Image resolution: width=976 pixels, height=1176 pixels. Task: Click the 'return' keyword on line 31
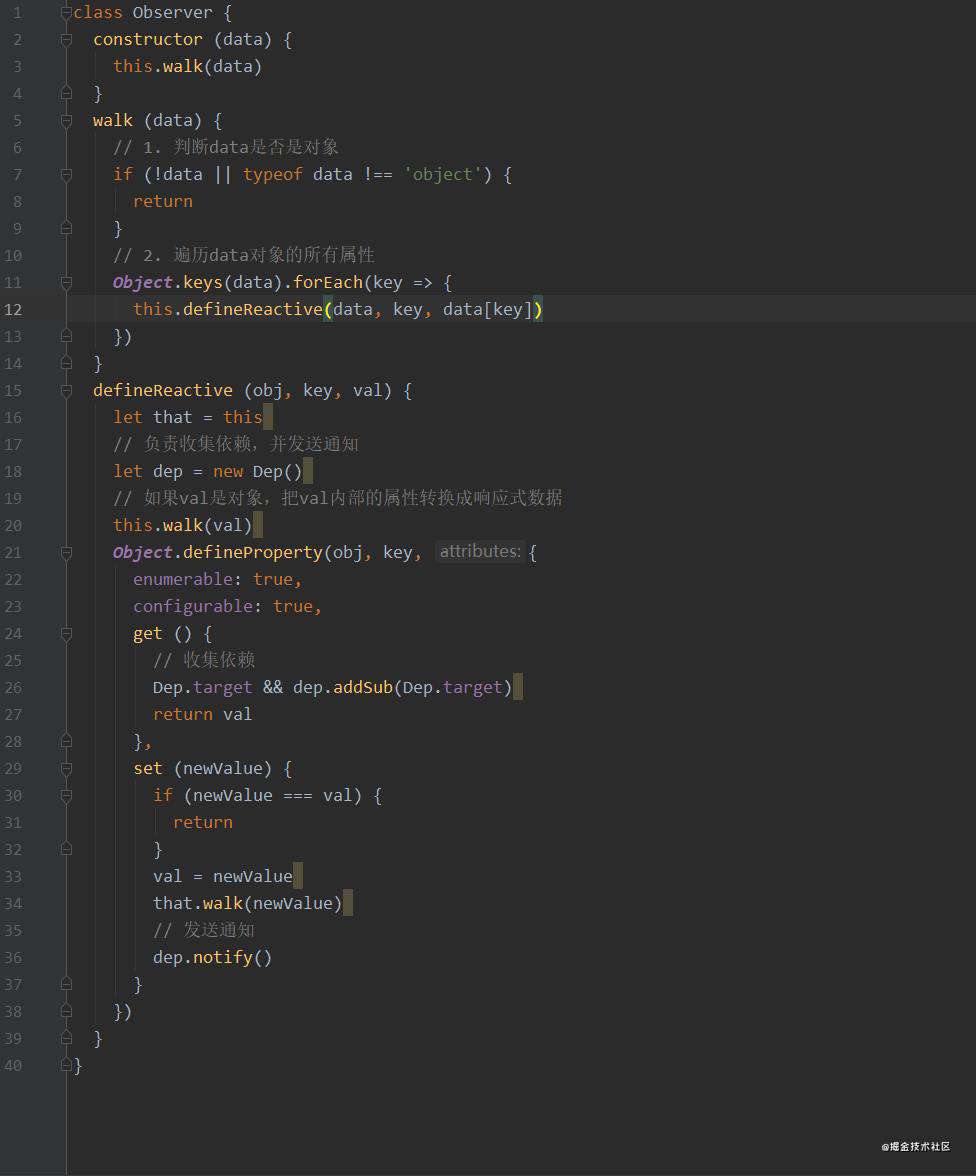[203, 823]
